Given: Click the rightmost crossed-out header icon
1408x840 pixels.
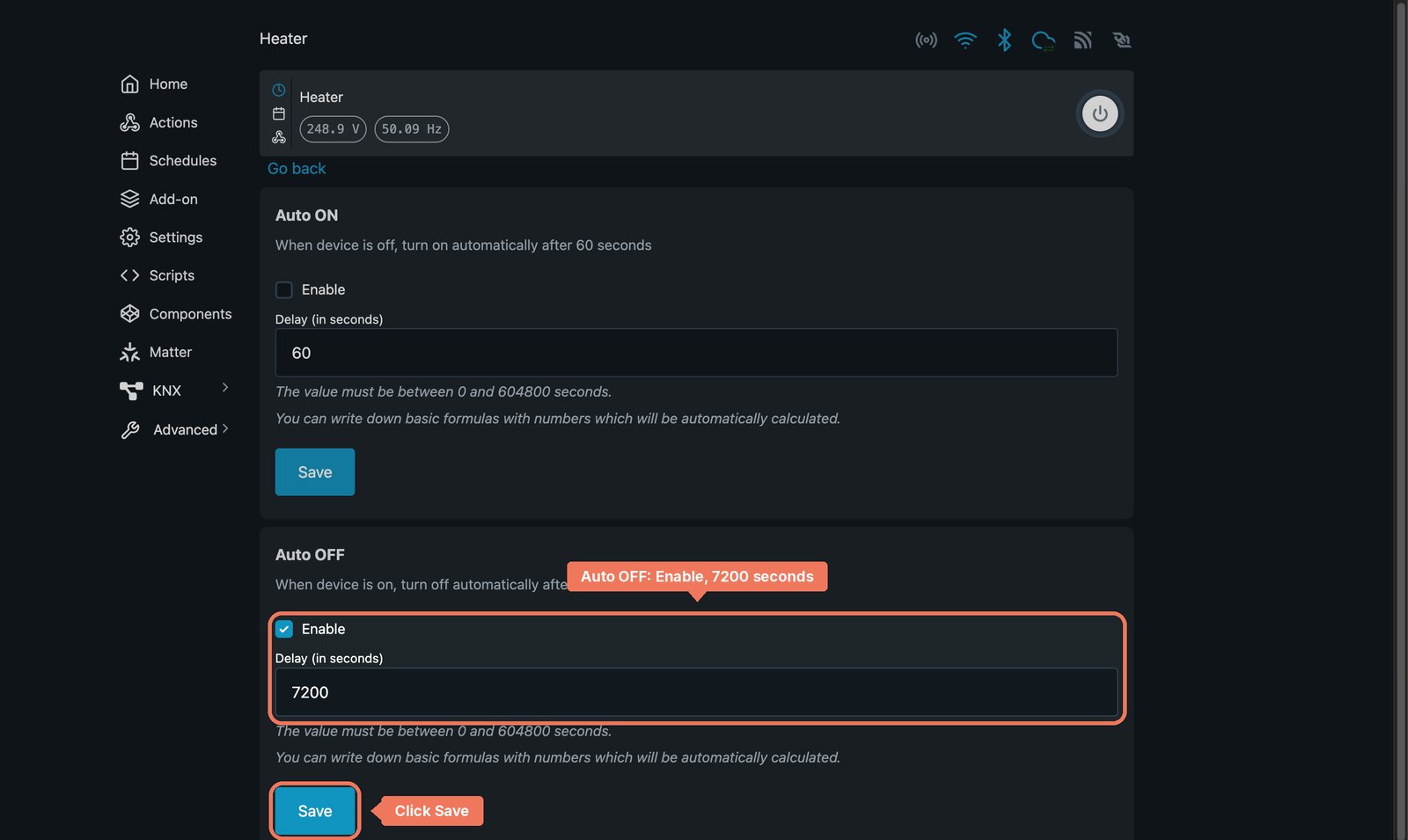Looking at the screenshot, I should [1122, 40].
